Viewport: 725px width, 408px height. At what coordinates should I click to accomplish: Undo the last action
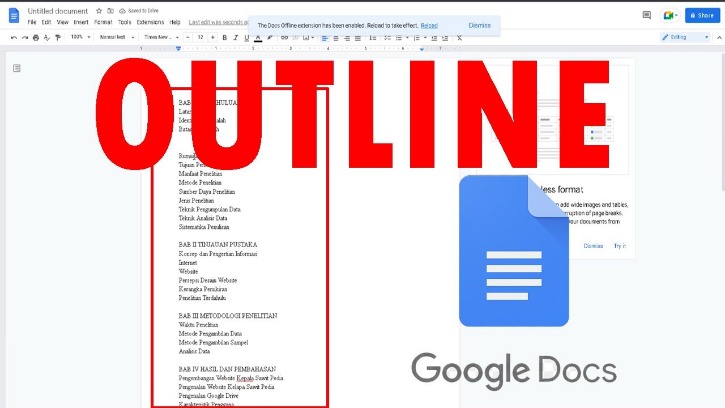[14, 37]
